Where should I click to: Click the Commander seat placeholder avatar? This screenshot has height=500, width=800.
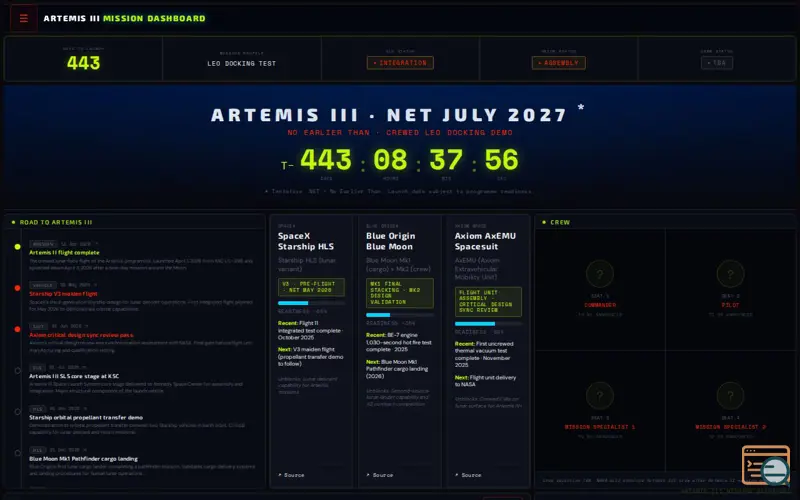(599, 274)
